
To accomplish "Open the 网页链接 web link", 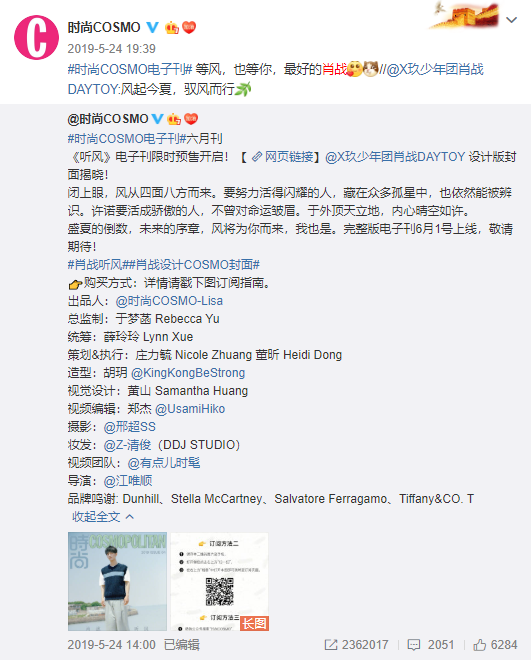I will click(283, 157).
